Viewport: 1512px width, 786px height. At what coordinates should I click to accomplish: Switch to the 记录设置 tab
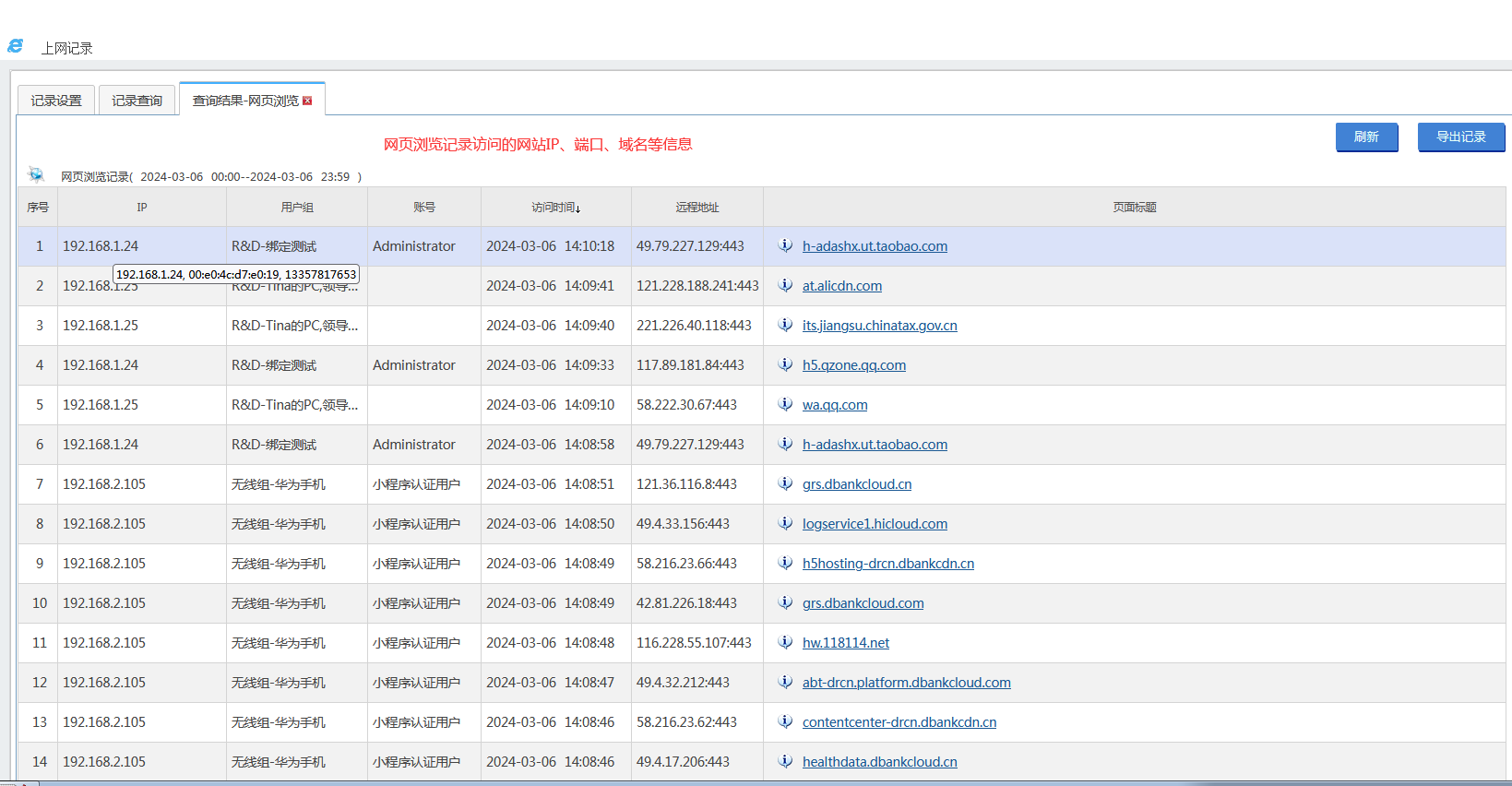pyautogui.click(x=56, y=101)
